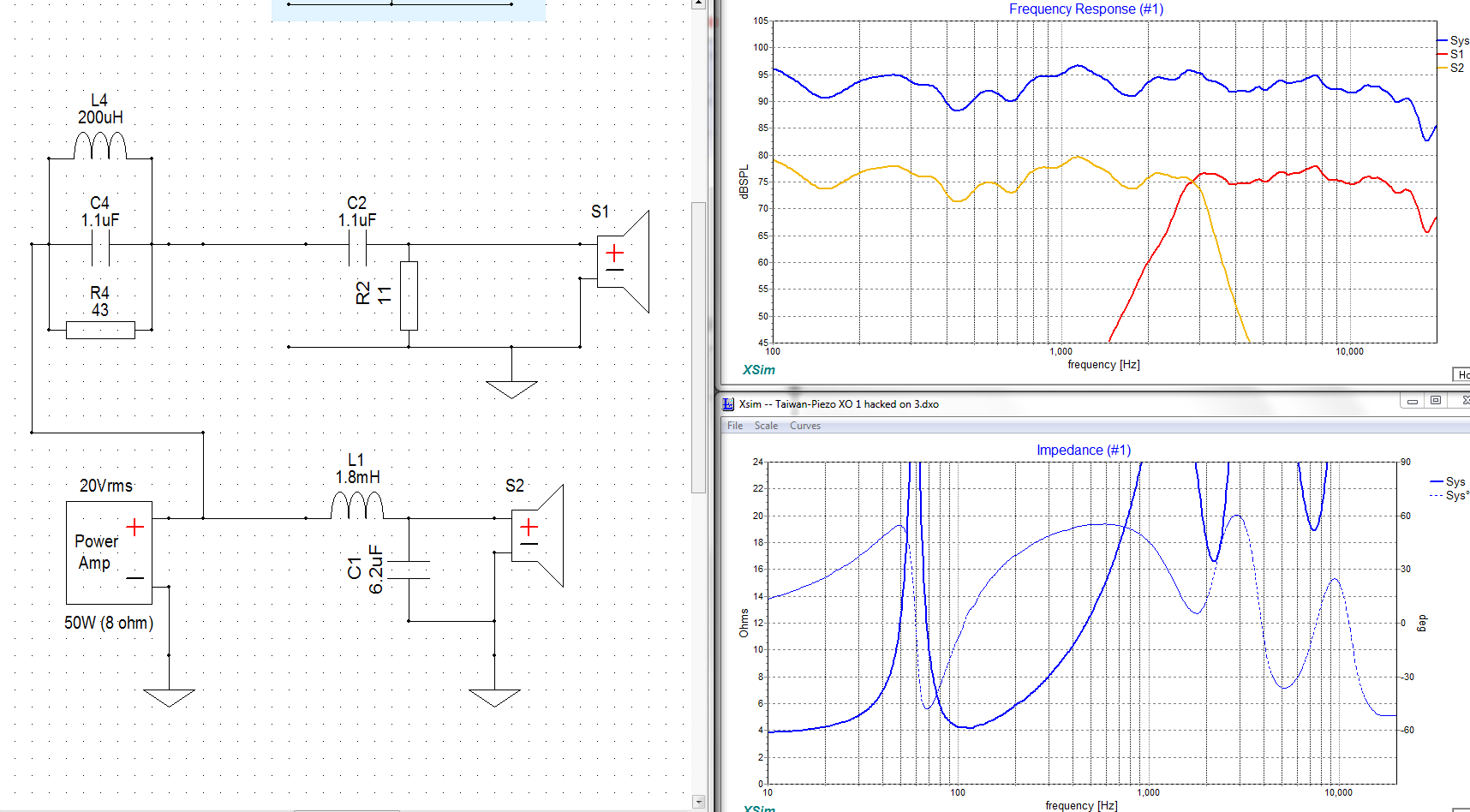Select the L4 200uH inductor symbol
Image resolution: width=1470 pixels, height=812 pixels.
(100, 146)
